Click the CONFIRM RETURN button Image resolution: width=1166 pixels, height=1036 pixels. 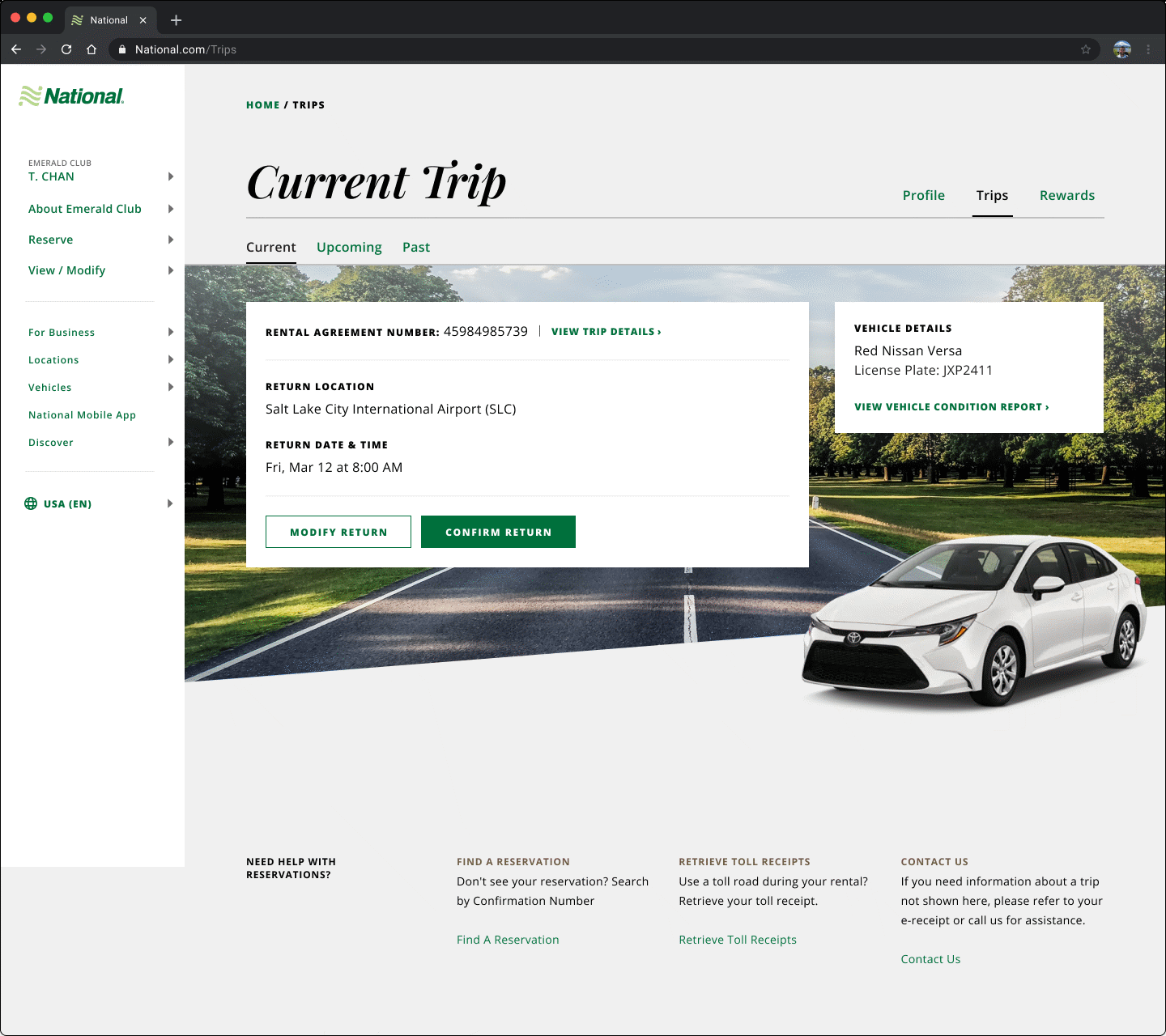(498, 532)
